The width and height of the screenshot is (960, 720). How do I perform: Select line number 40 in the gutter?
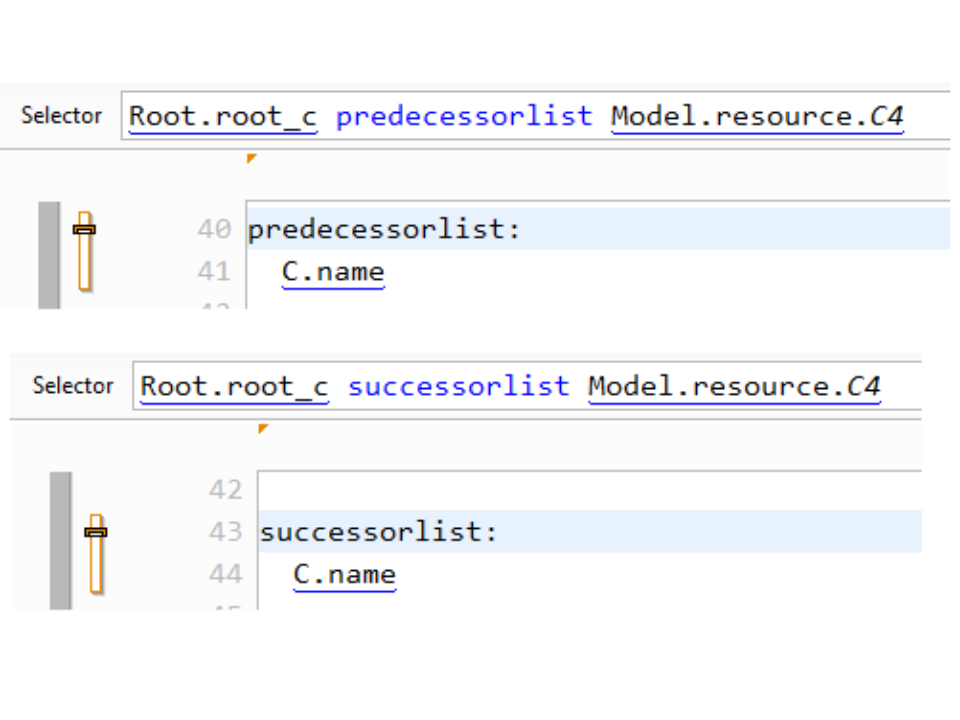tap(213, 229)
